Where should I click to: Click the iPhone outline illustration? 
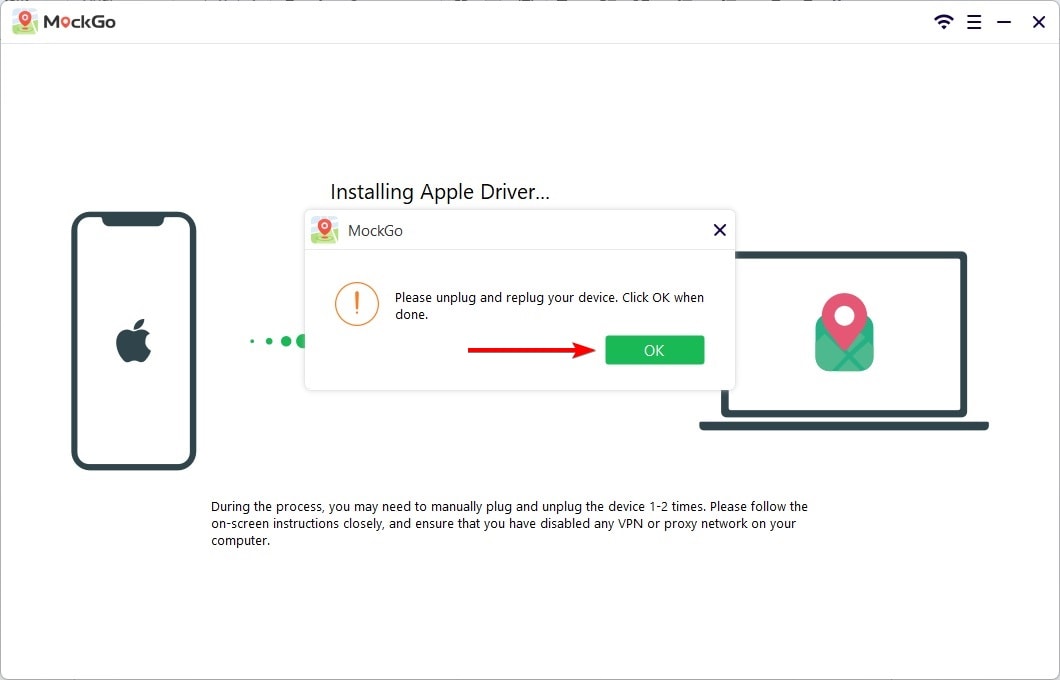[x=76, y=340]
